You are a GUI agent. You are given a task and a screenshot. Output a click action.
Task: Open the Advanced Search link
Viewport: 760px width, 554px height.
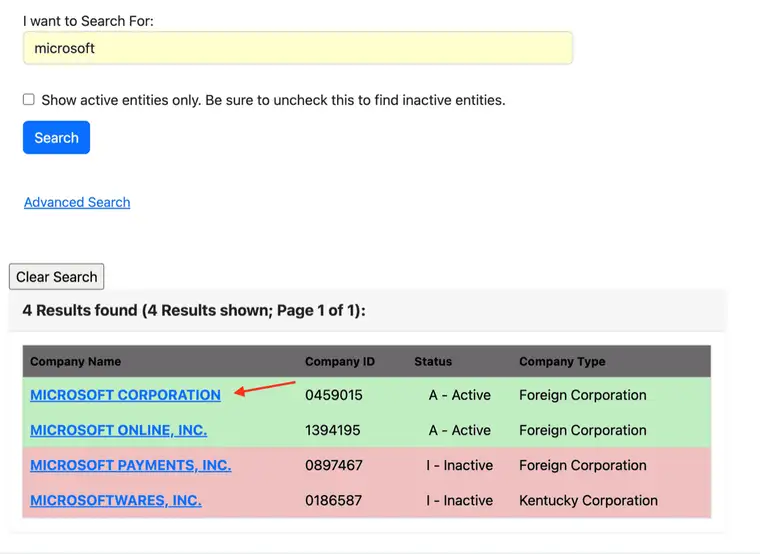pos(77,202)
